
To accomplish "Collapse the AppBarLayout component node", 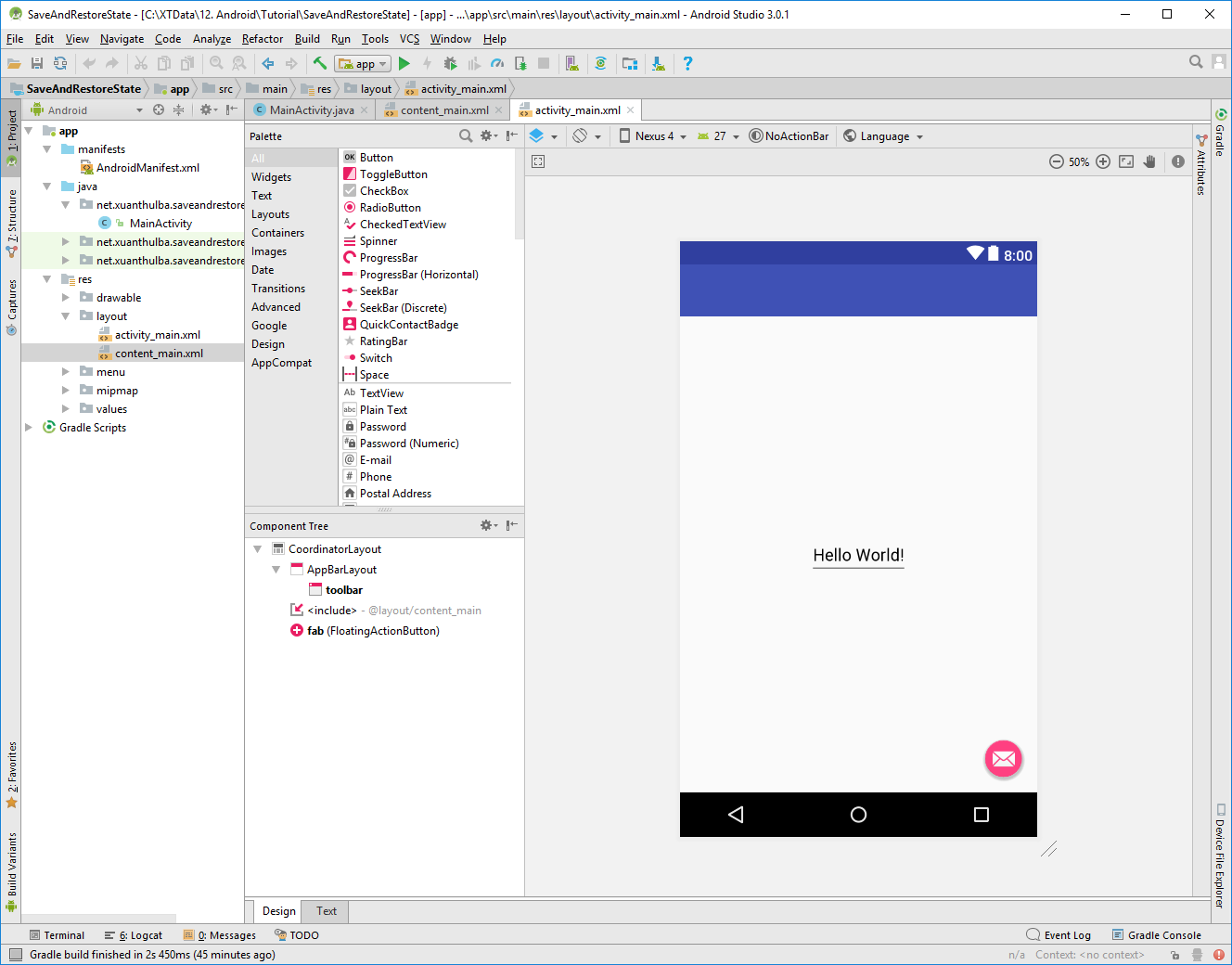I will click(x=276, y=570).
